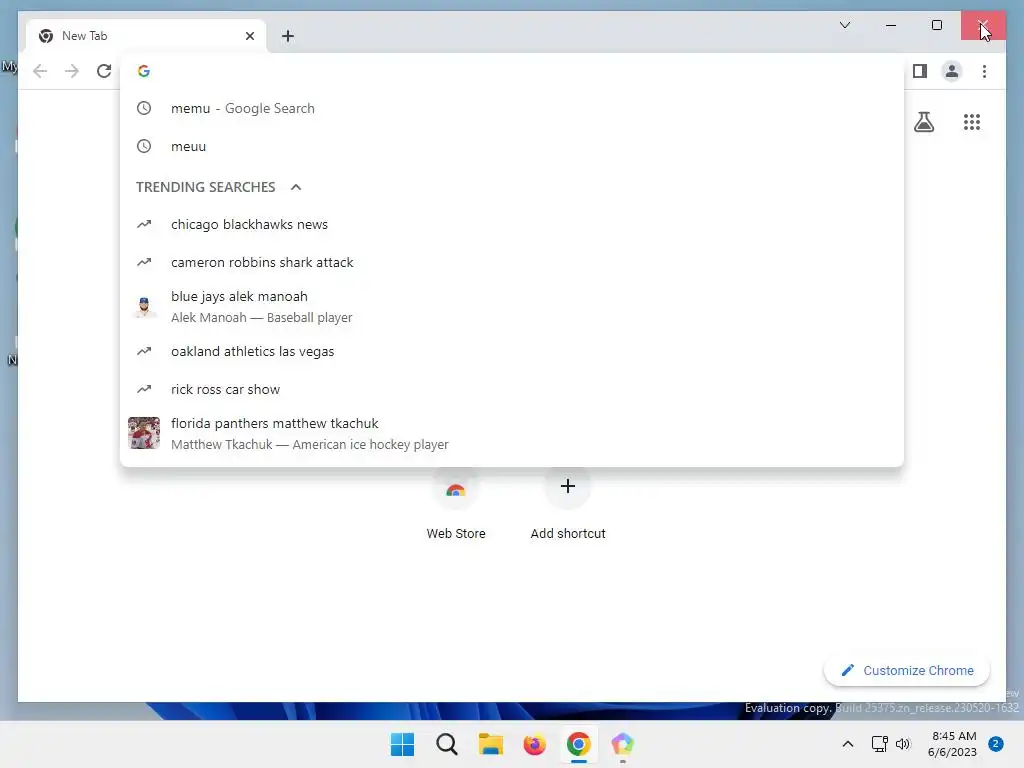Open a new tab with plus button
Image resolution: width=1024 pixels, height=768 pixels.
coord(288,36)
